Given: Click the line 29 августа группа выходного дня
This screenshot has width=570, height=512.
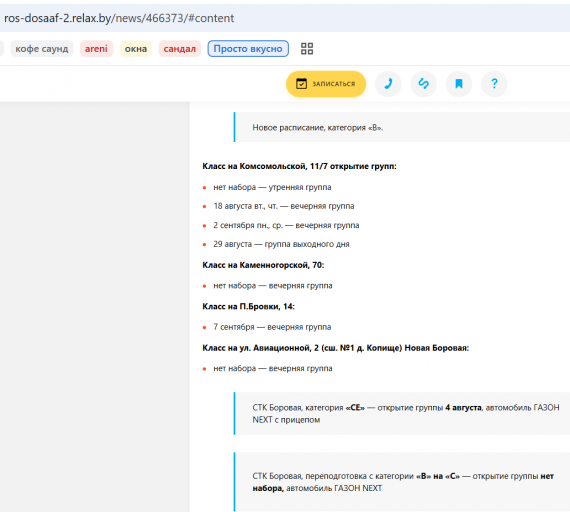Looking at the screenshot, I should (281, 244).
